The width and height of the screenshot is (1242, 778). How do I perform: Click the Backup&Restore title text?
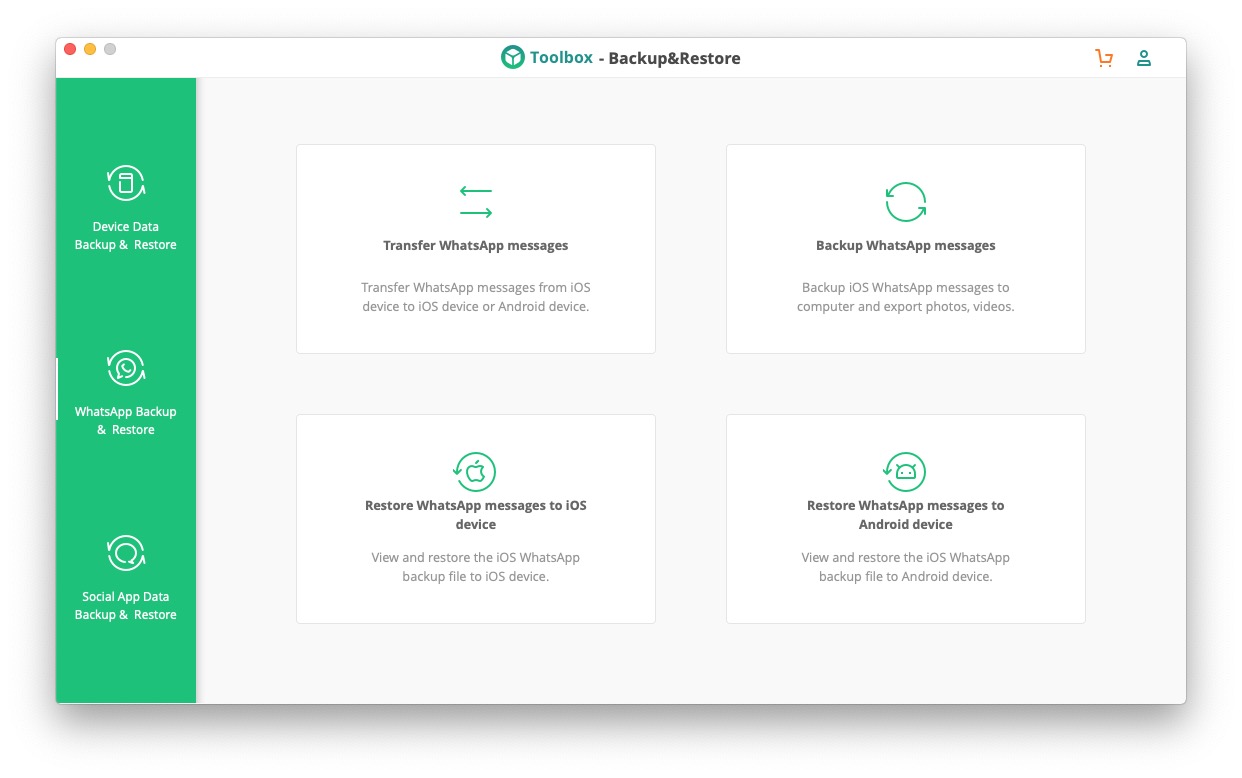point(674,58)
